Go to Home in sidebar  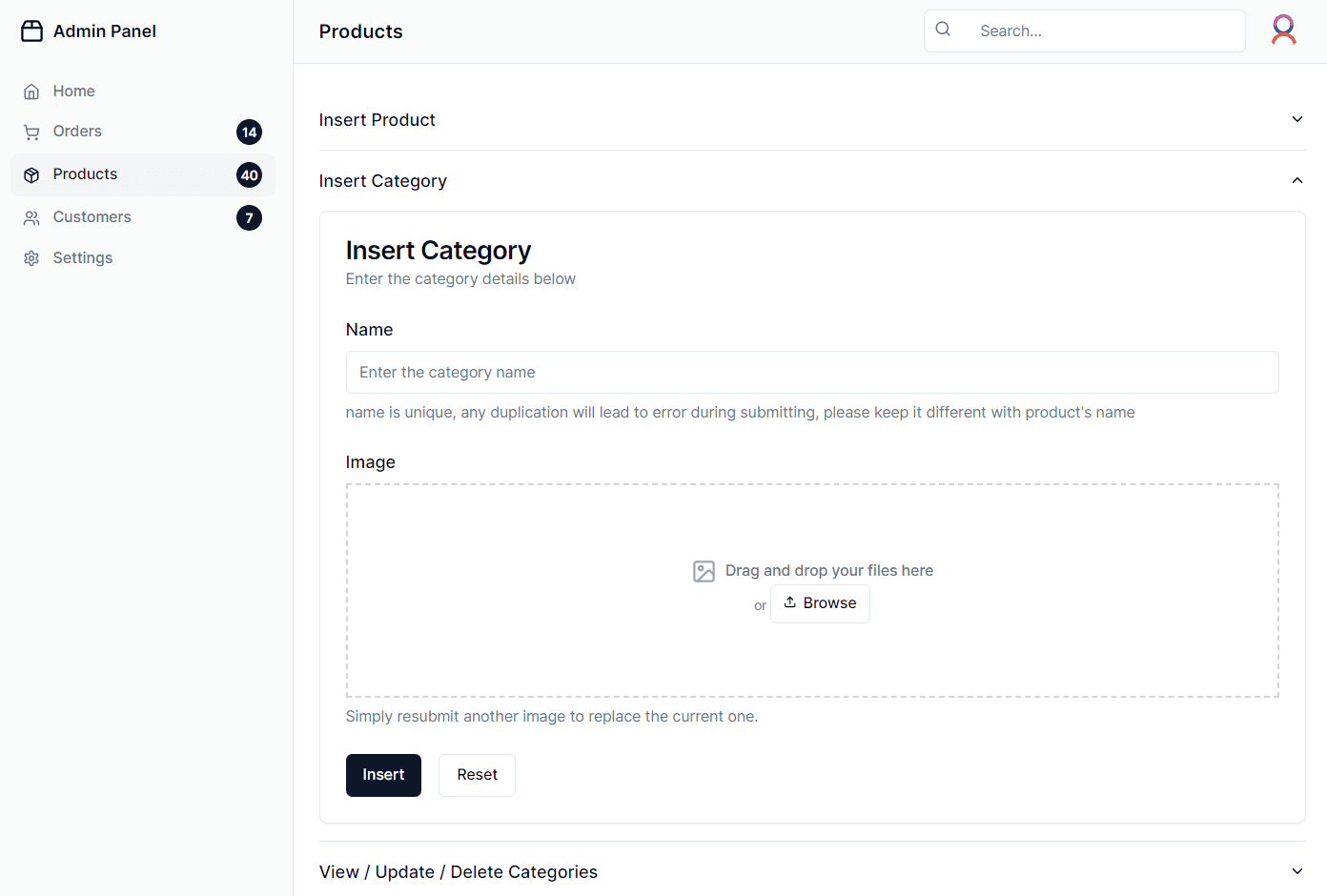click(x=143, y=92)
